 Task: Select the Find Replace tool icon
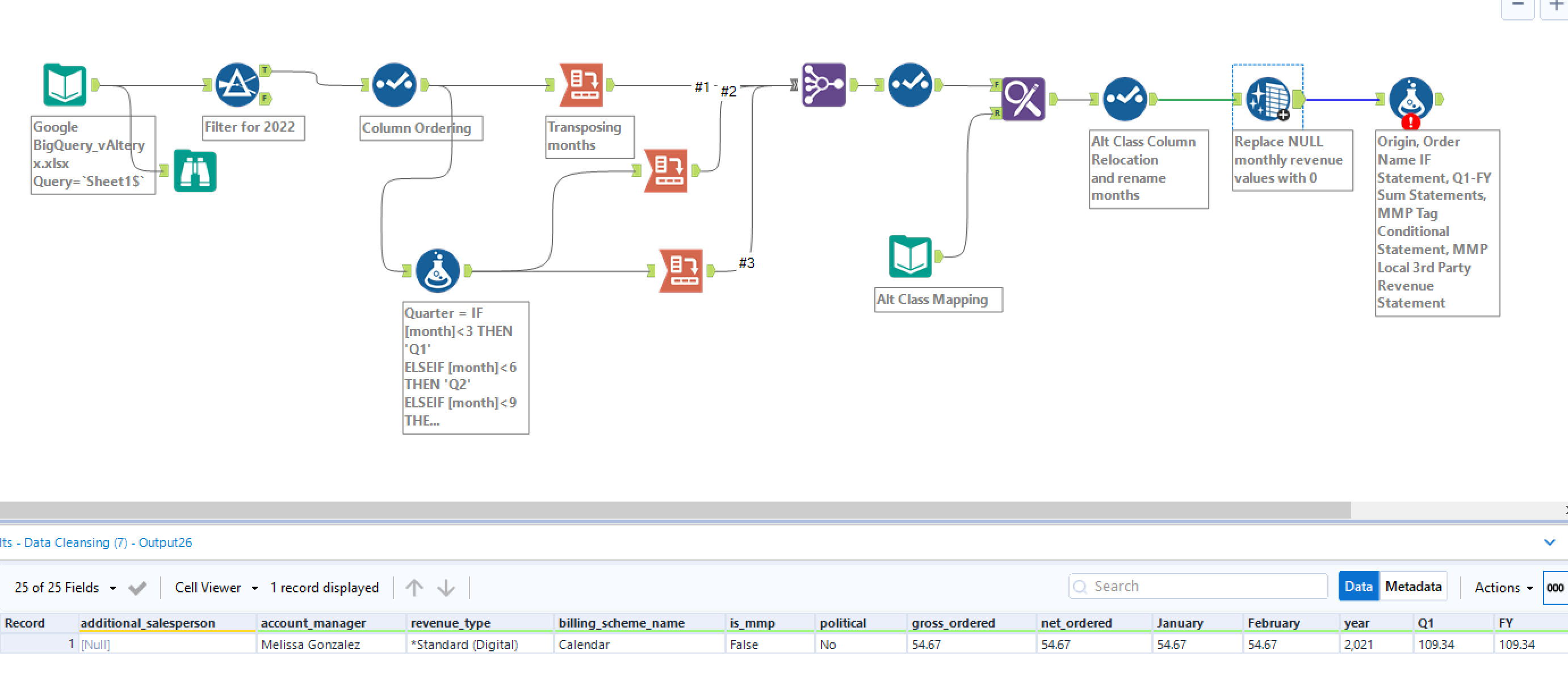click(1022, 99)
